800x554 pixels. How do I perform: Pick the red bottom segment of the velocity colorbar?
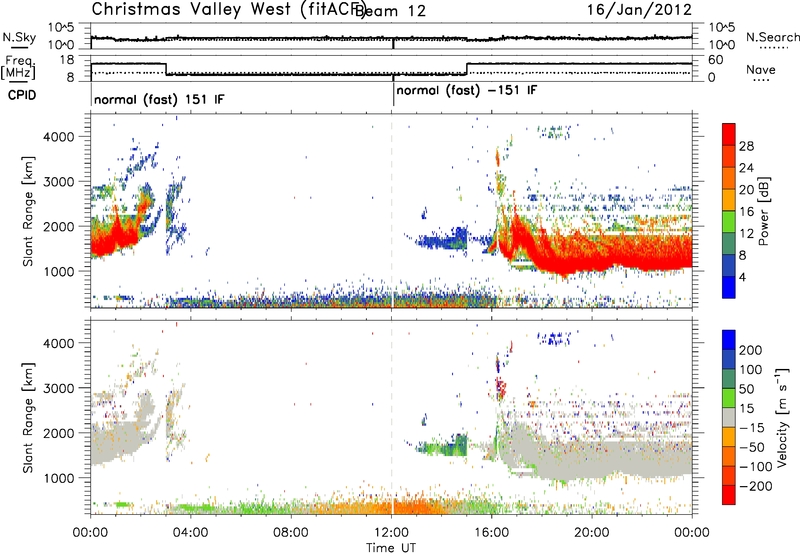click(x=729, y=495)
